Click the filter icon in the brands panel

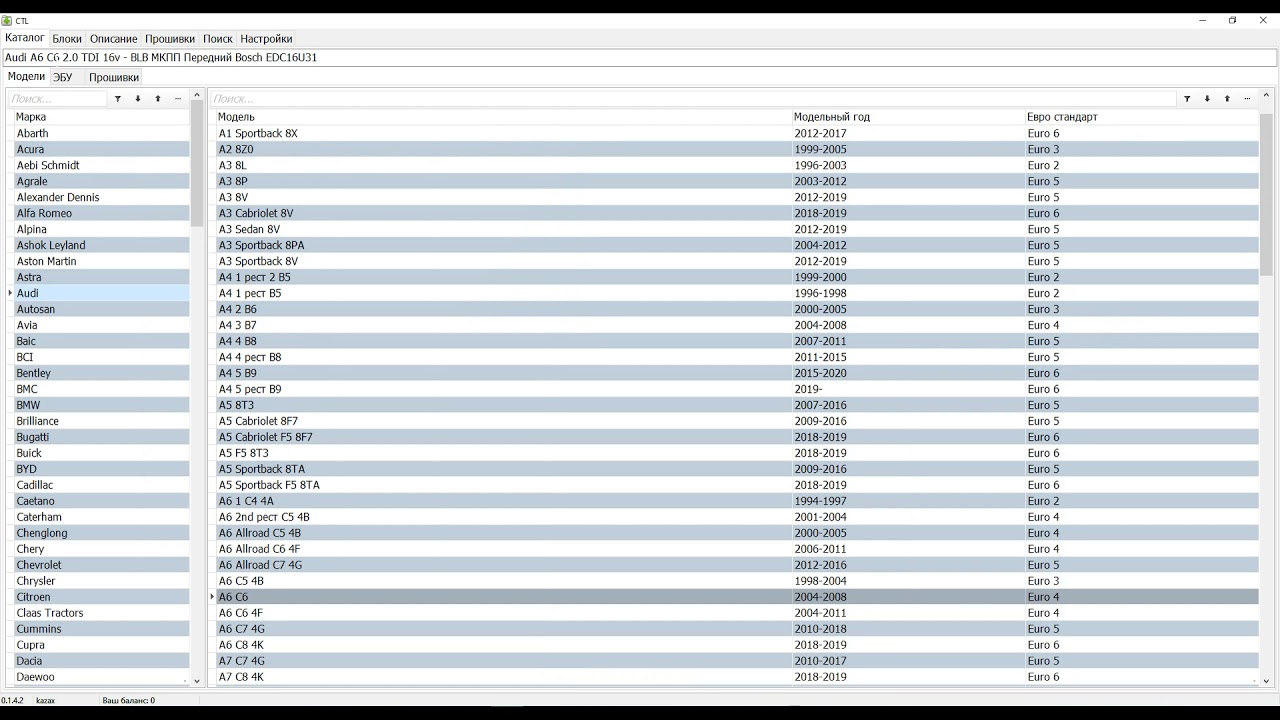tap(118, 99)
